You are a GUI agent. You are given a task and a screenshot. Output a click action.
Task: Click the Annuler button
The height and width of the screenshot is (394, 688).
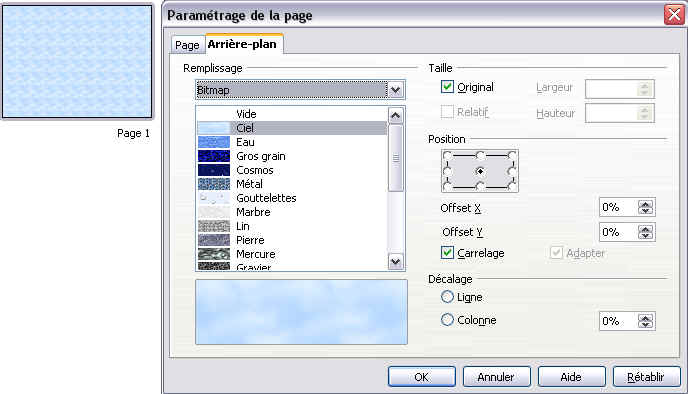click(x=497, y=377)
